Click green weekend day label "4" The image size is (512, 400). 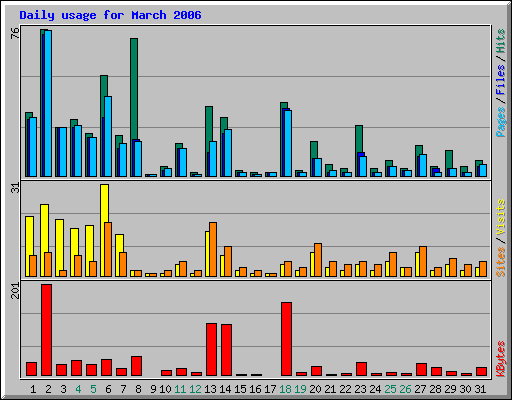tap(78, 389)
